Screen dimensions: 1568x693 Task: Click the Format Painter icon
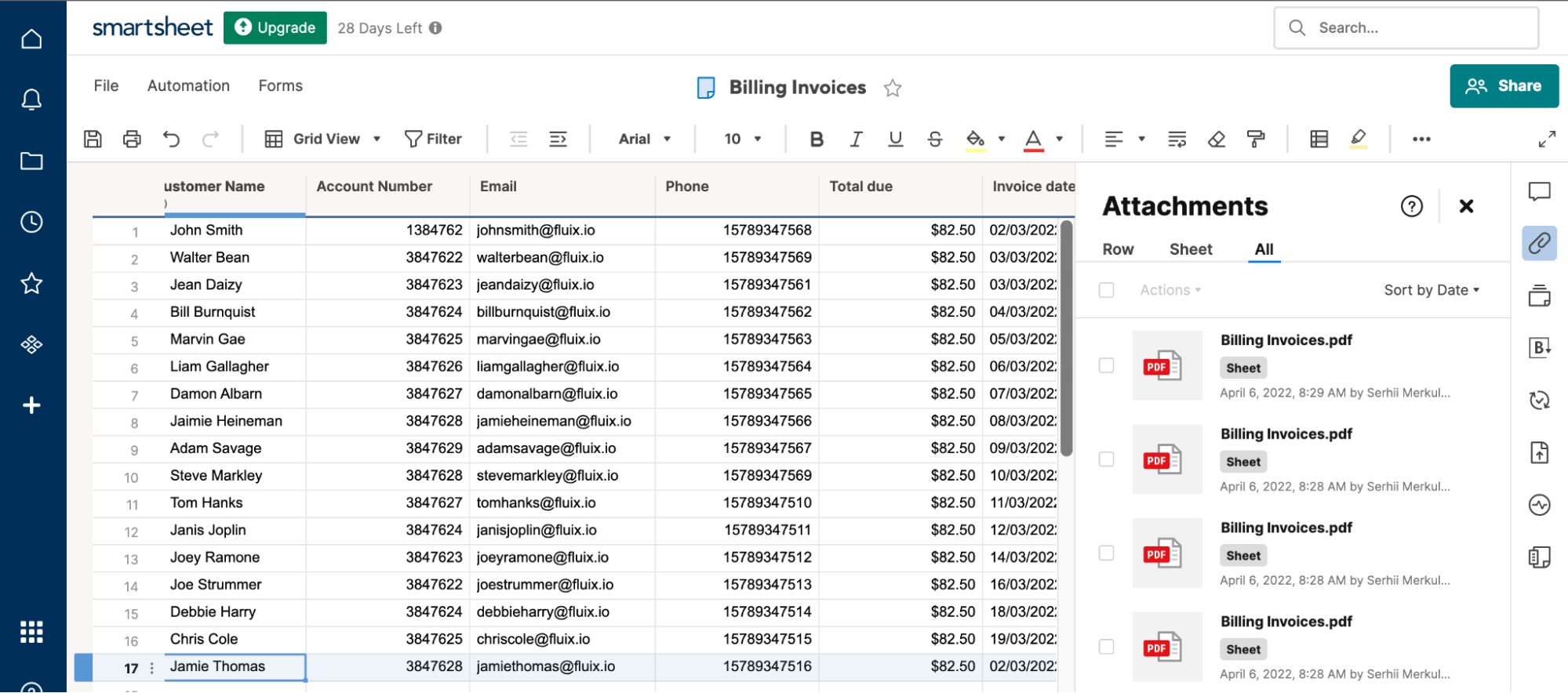1256,139
